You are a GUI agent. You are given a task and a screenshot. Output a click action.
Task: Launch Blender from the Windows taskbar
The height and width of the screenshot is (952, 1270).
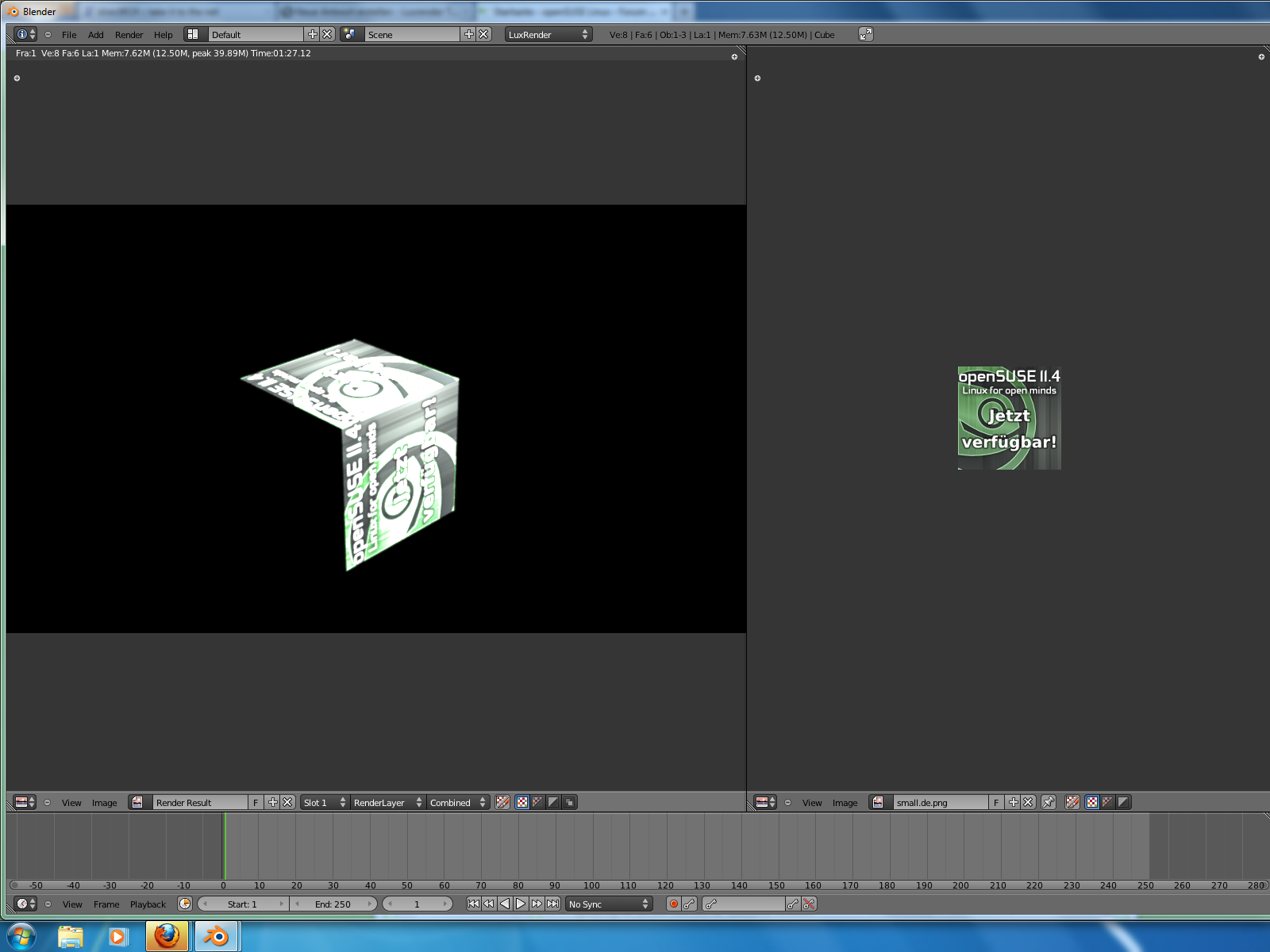216,936
